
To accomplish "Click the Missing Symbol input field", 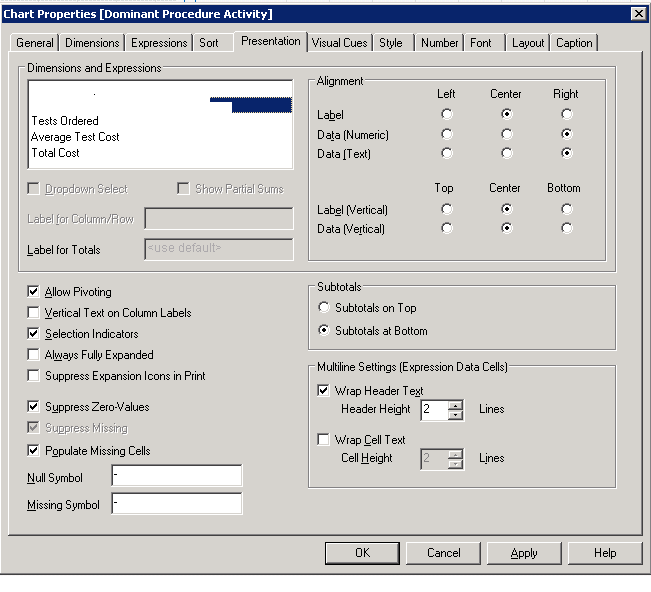I will [x=177, y=504].
